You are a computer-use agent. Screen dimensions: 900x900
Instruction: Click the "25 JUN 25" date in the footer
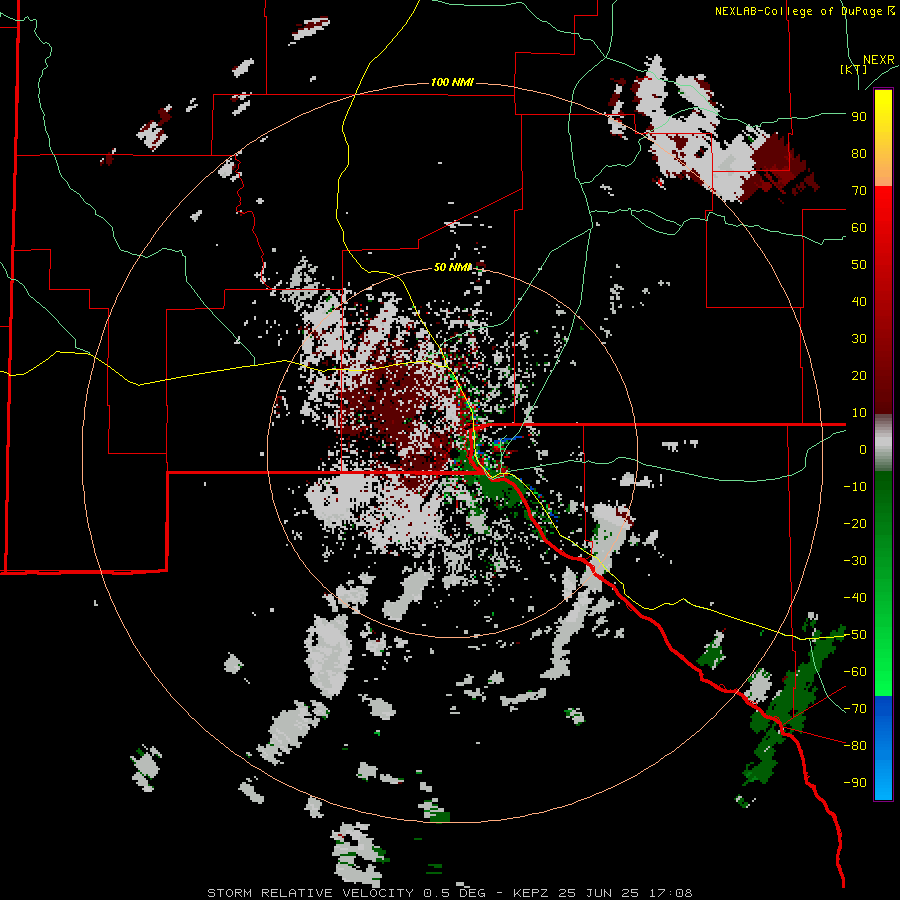point(599,893)
